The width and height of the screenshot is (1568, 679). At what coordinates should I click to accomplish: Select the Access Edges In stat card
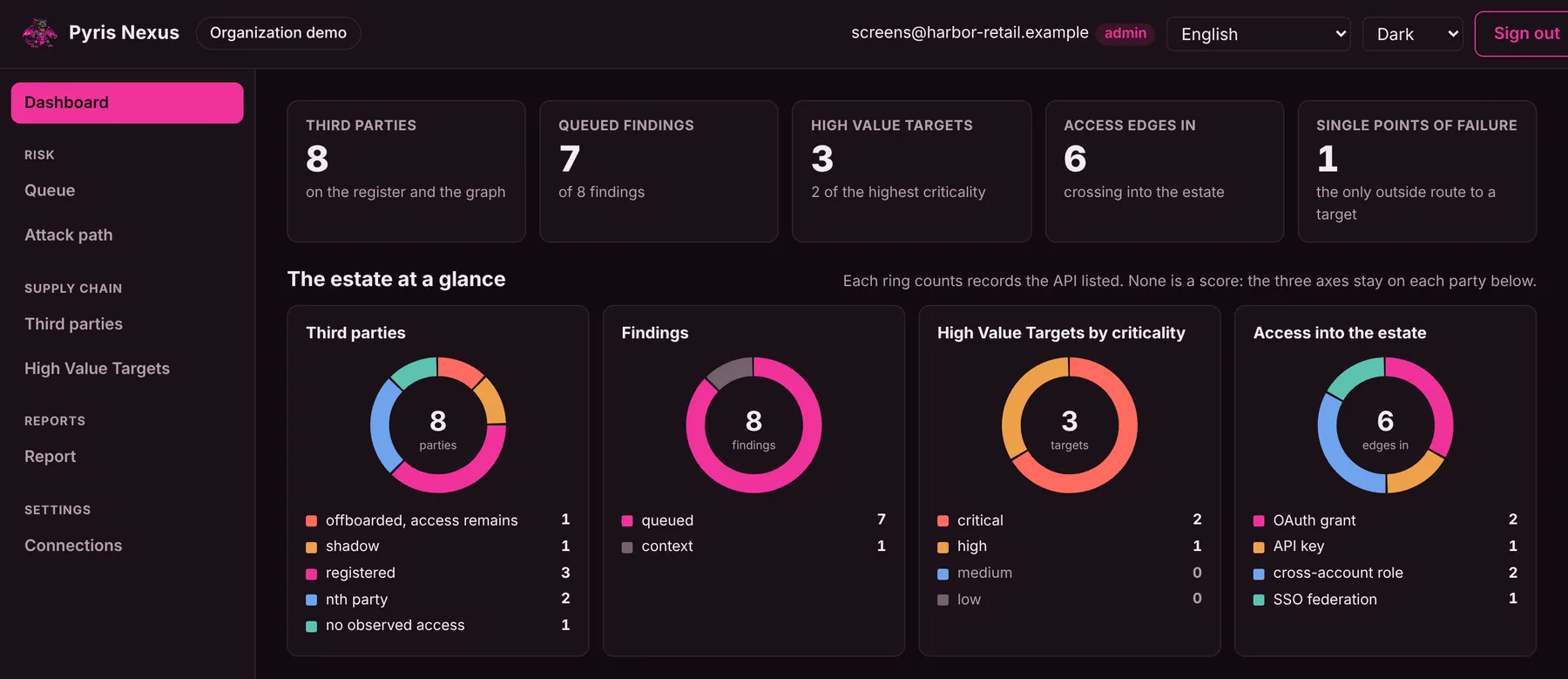[x=1165, y=171]
